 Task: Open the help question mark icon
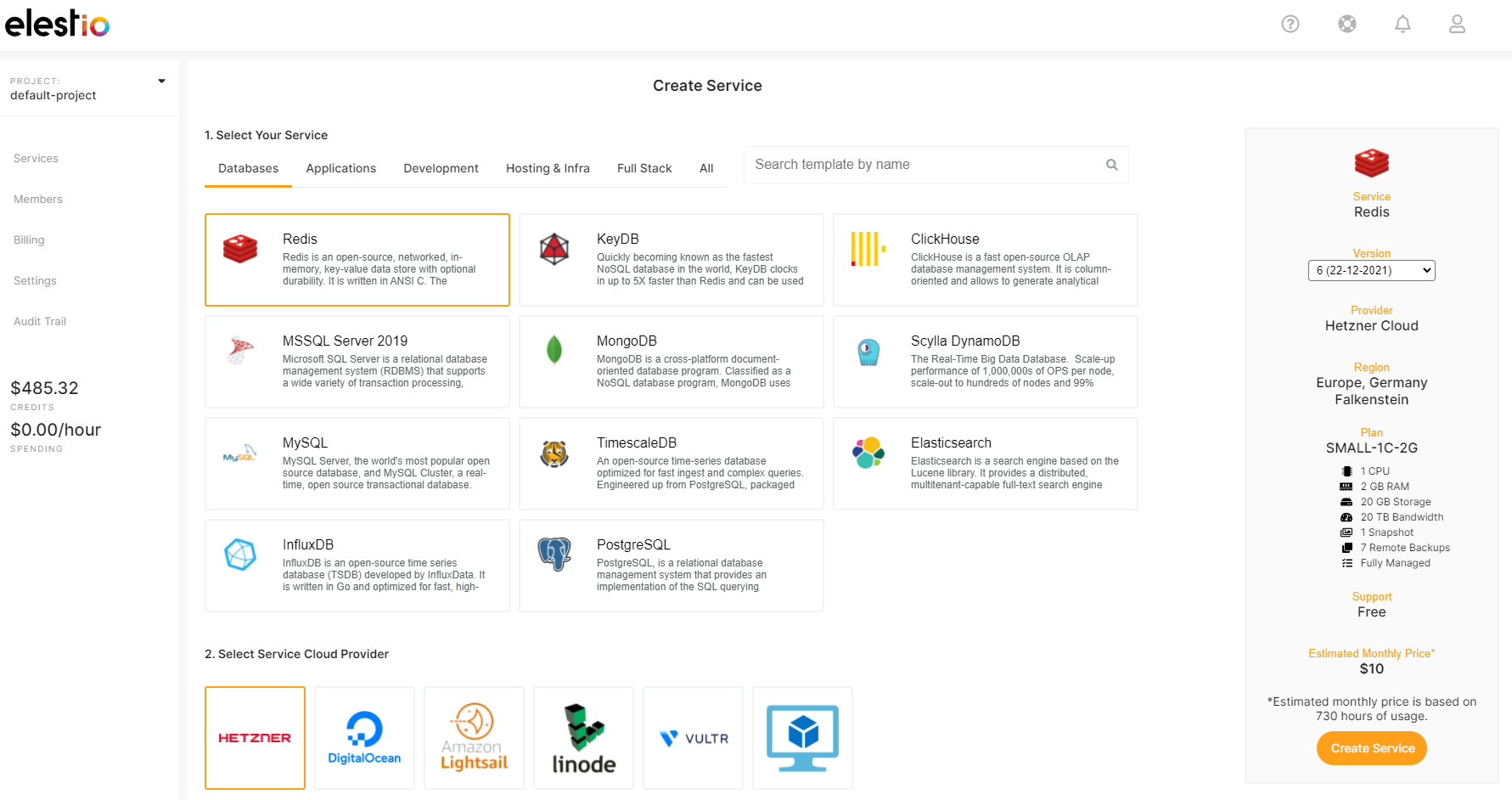(1290, 24)
